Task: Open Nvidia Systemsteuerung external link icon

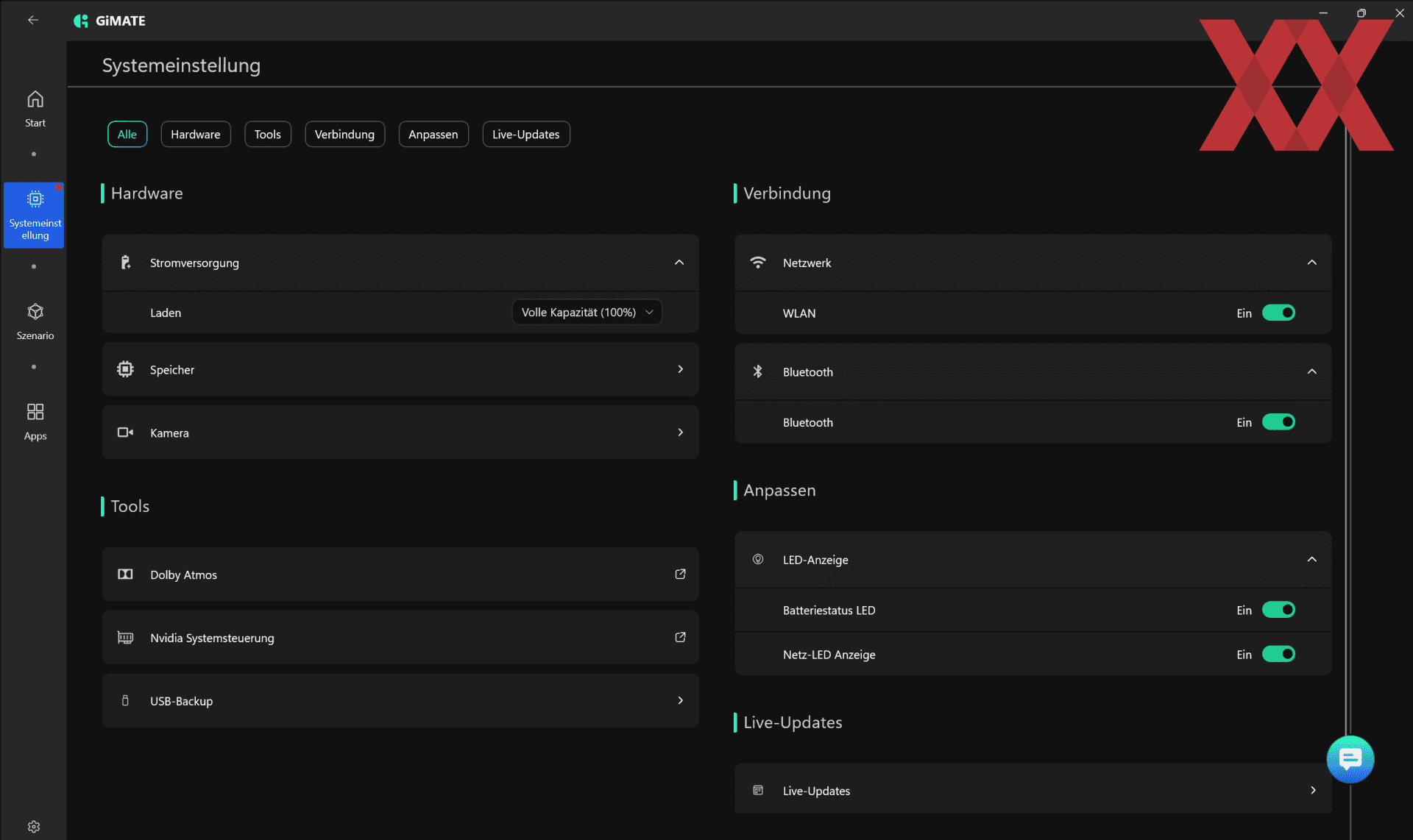Action: [681, 638]
